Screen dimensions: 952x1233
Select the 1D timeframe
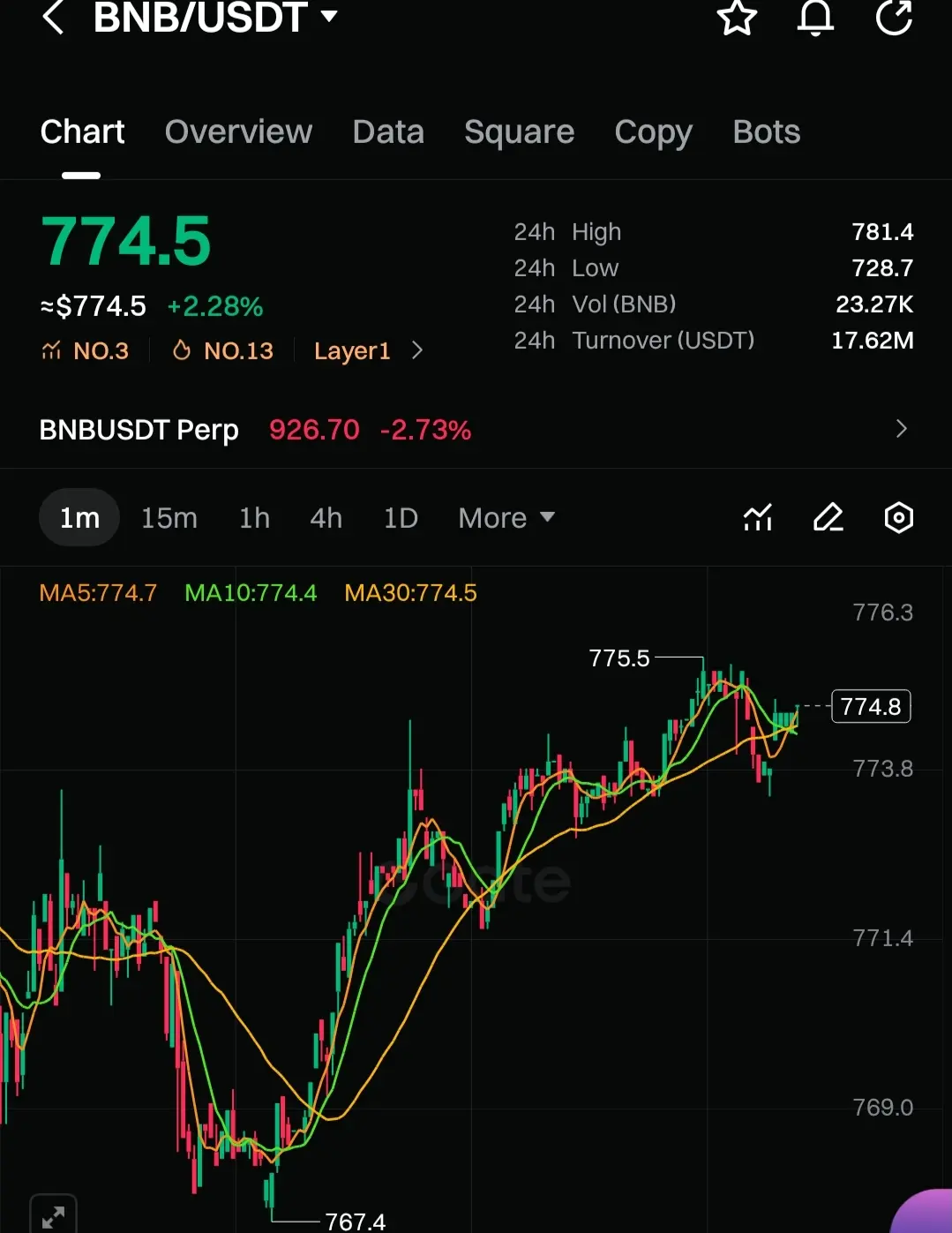tap(401, 517)
